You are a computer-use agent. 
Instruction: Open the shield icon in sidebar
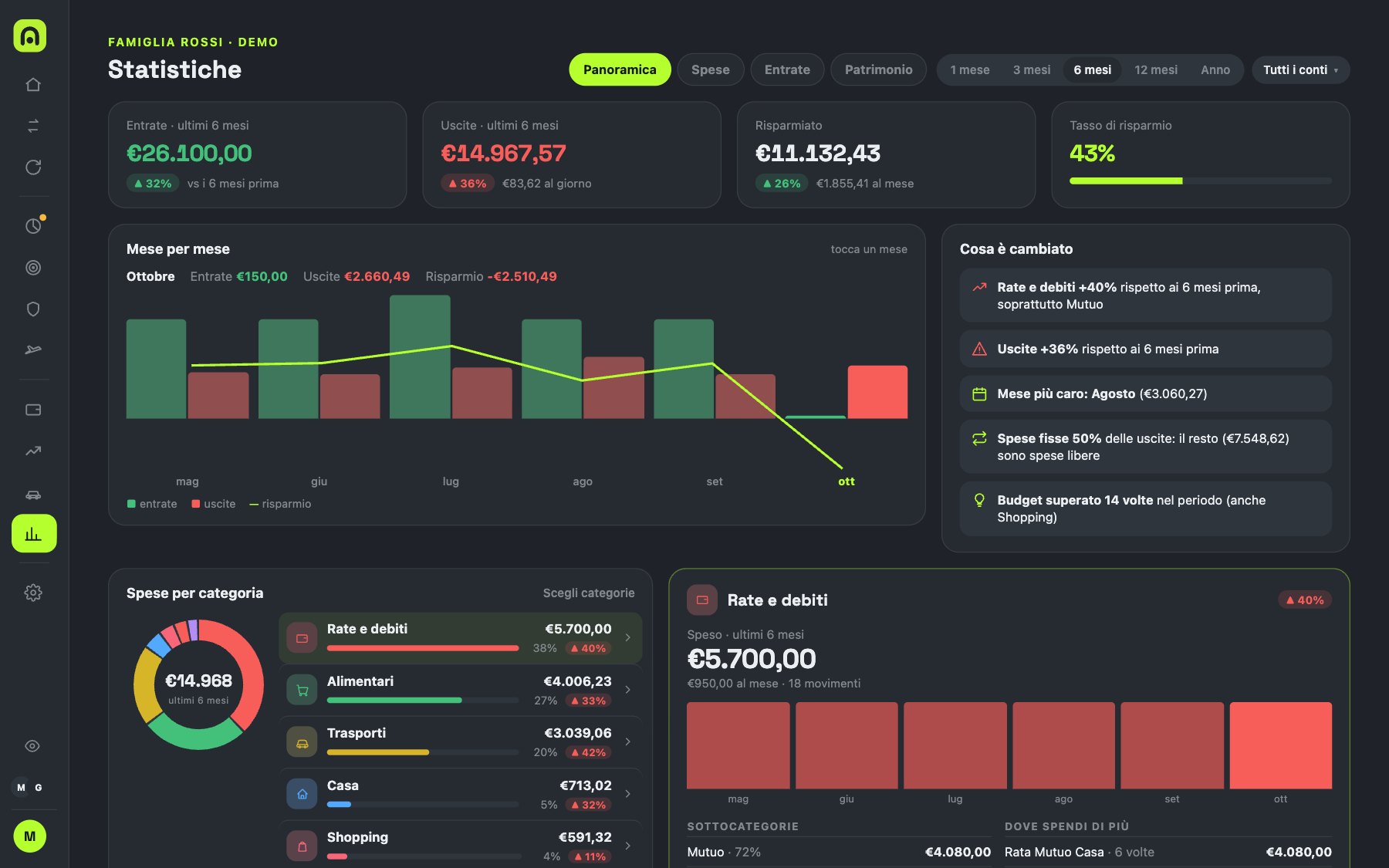pos(33,309)
